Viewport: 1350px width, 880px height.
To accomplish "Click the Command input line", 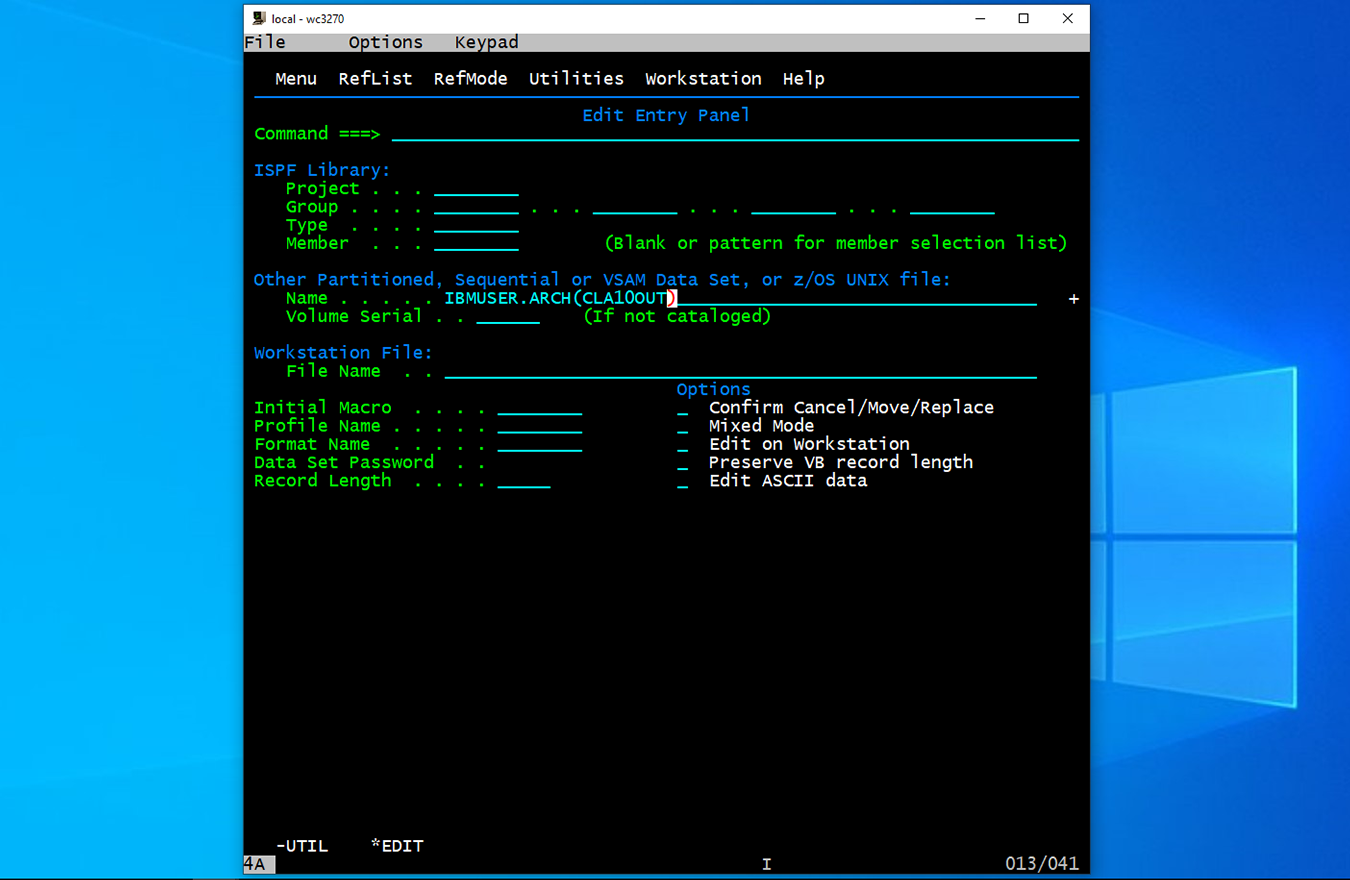I will 735,134.
